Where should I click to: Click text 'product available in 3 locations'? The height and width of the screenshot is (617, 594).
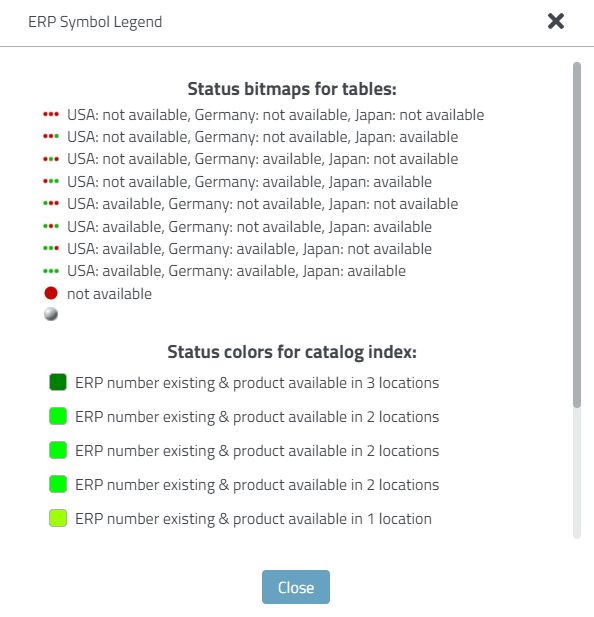pos(336,383)
